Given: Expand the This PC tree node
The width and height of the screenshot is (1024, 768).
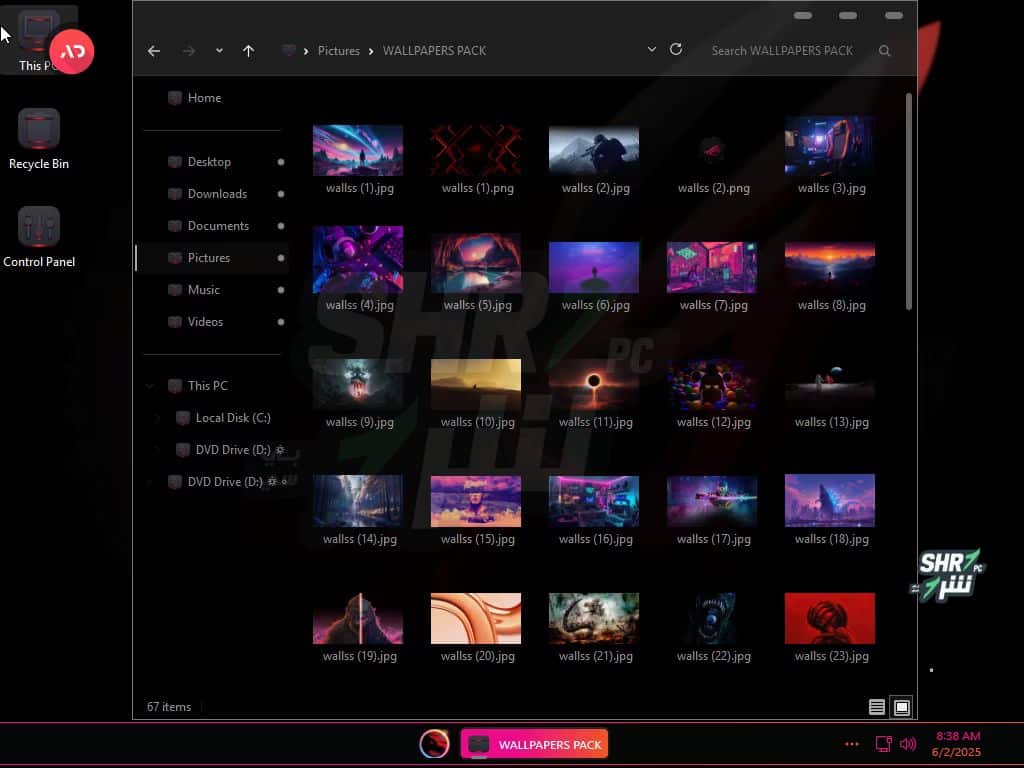Looking at the screenshot, I should 150,385.
